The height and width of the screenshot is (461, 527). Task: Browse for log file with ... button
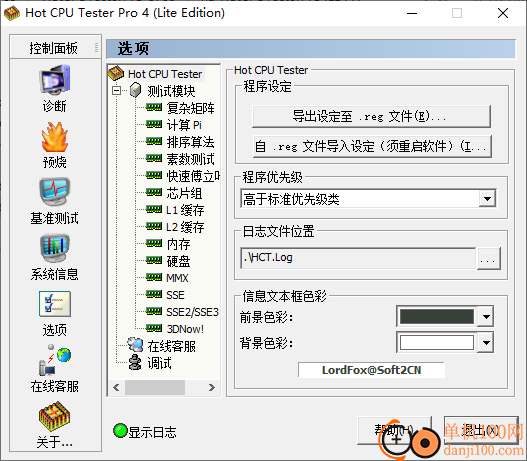(x=488, y=258)
